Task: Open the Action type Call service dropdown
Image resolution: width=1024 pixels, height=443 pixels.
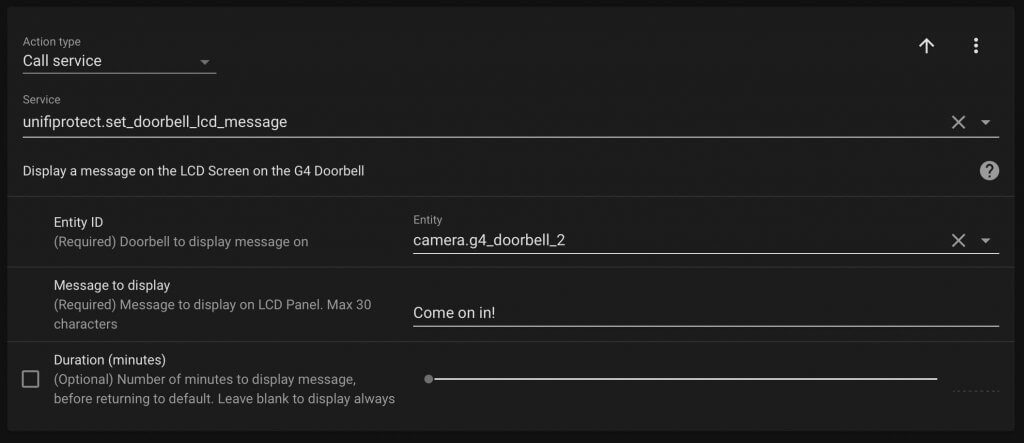Action: point(119,61)
